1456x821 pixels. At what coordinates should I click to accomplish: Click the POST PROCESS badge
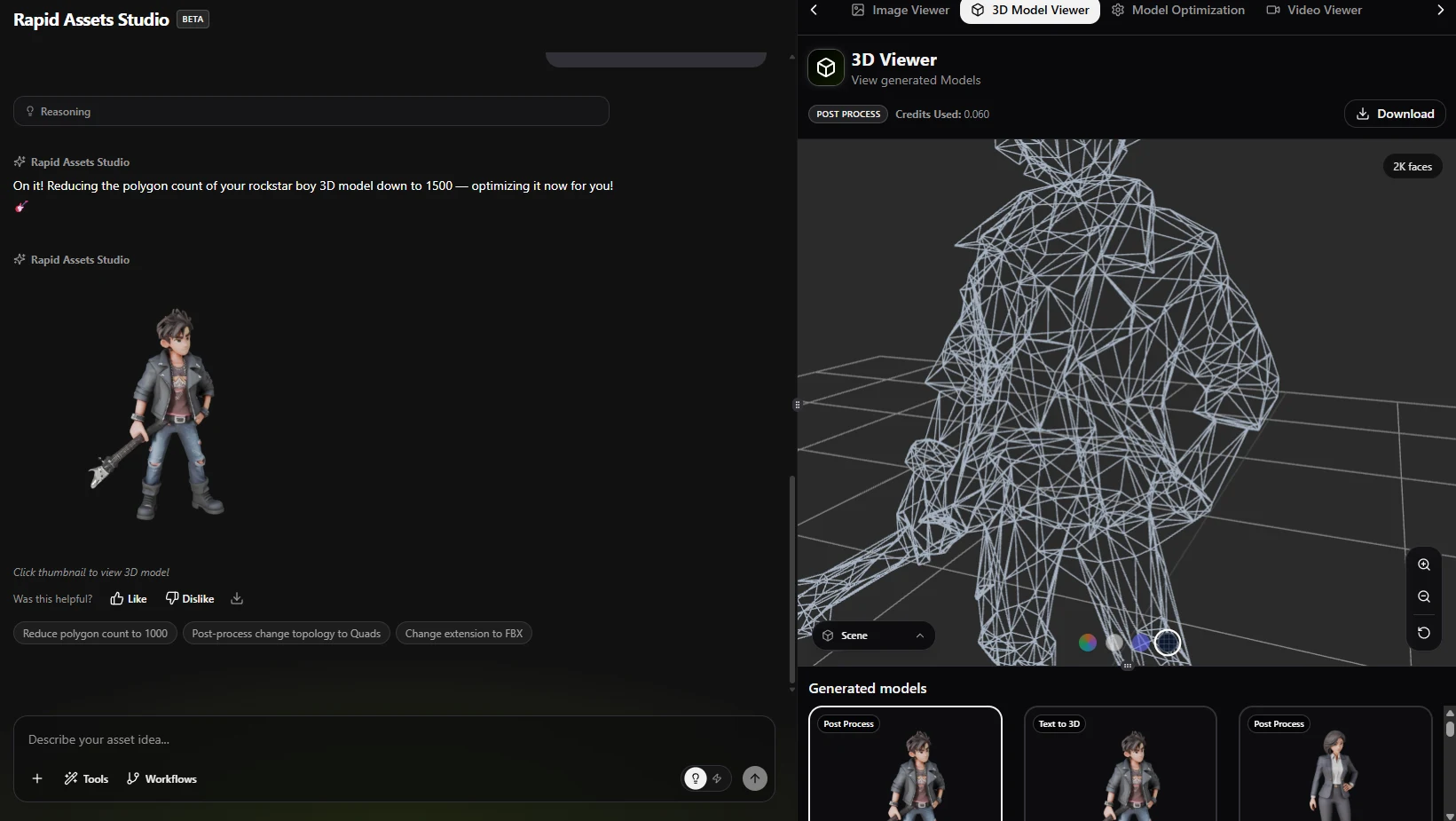coord(848,114)
